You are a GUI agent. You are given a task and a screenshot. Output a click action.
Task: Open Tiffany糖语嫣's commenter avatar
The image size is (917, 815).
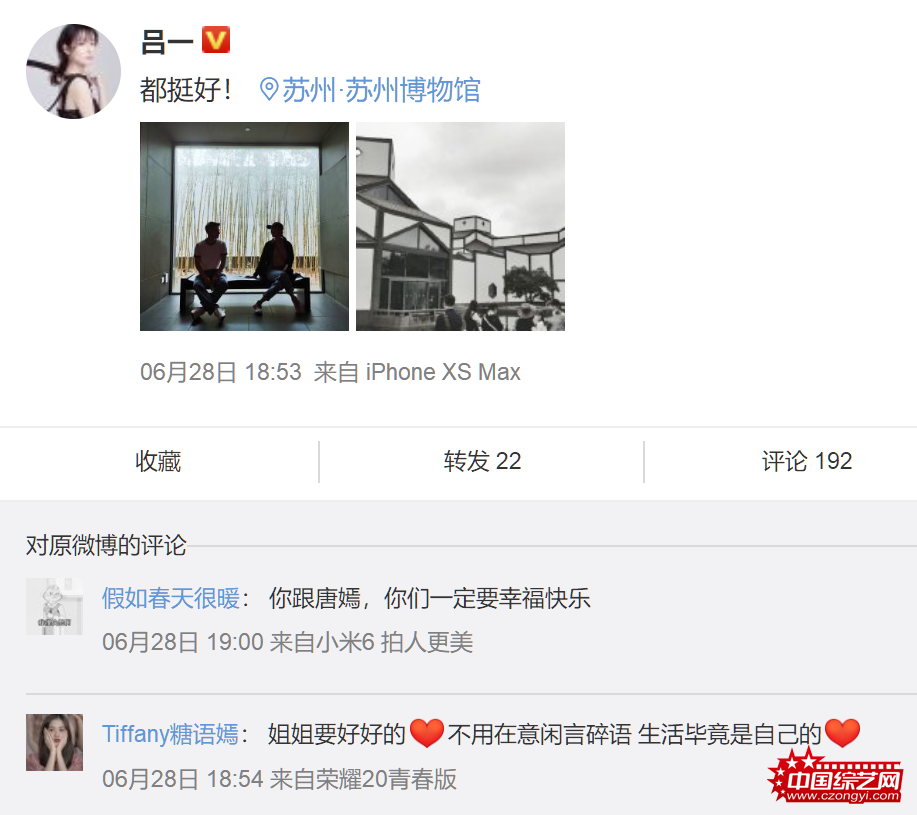click(54, 742)
